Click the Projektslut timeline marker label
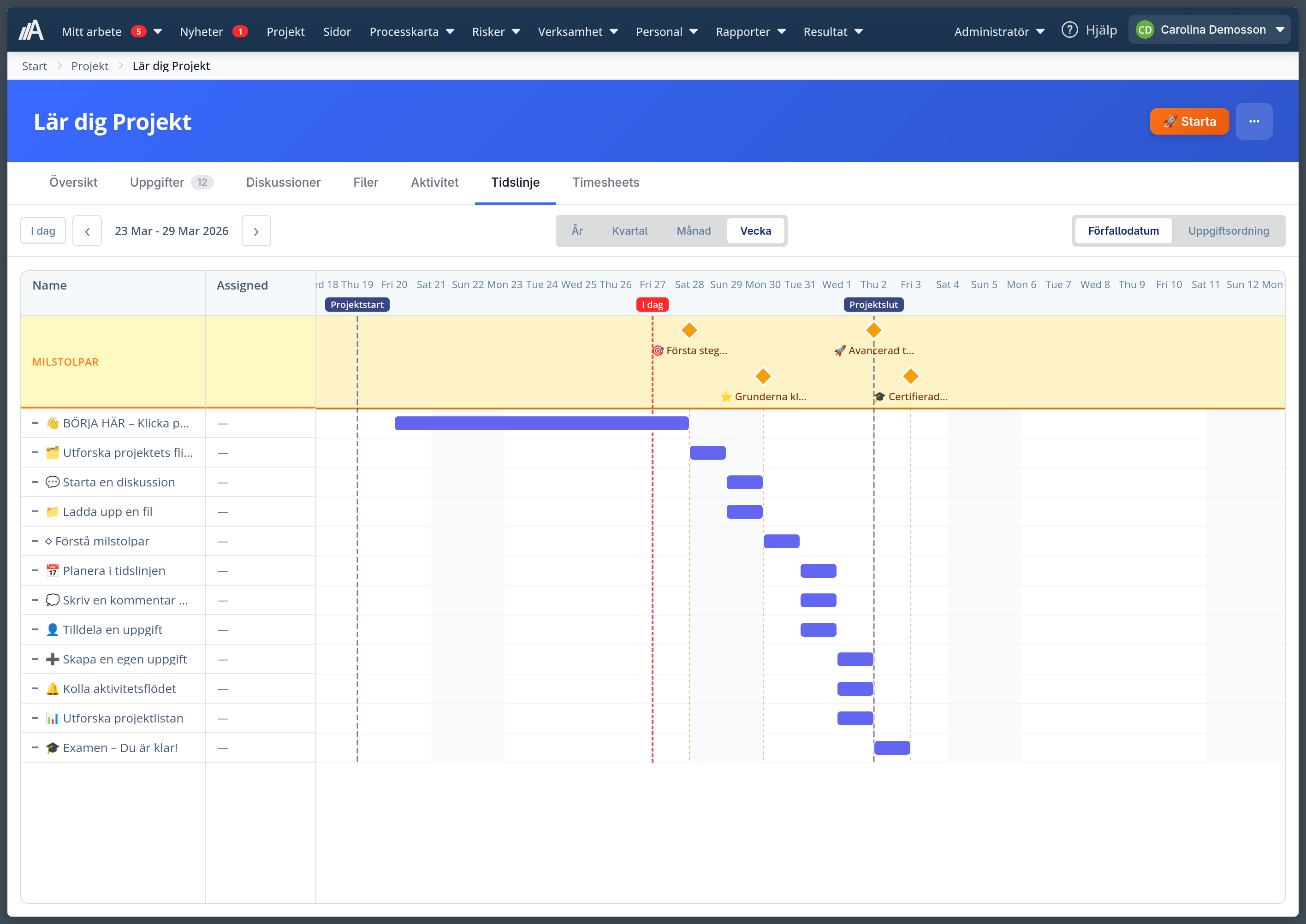 pos(873,305)
